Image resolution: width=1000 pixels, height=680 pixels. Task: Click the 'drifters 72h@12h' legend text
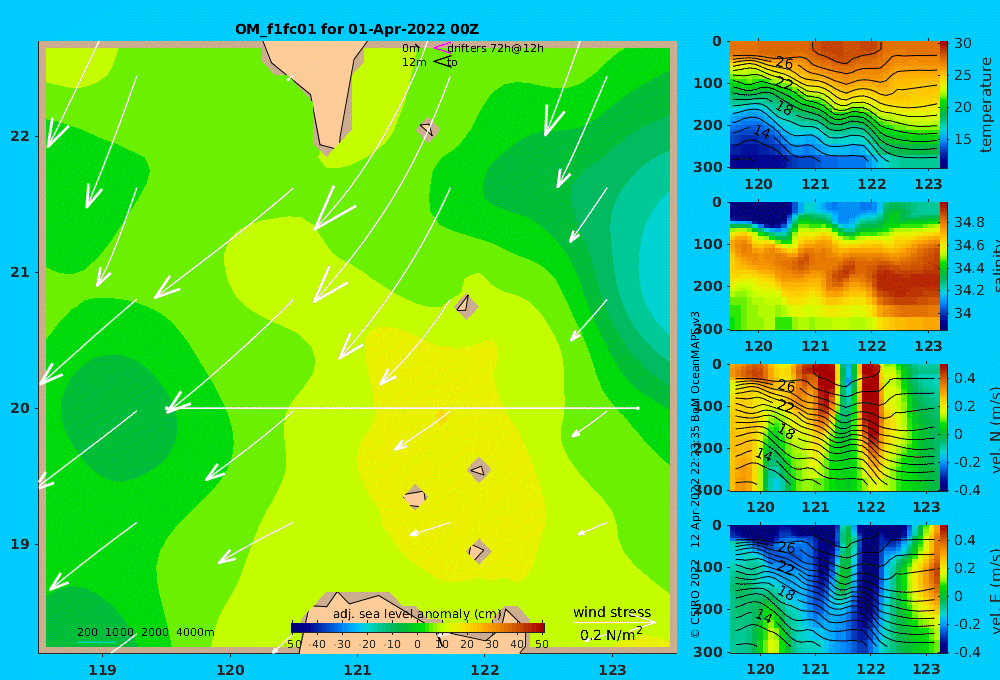pos(496,48)
